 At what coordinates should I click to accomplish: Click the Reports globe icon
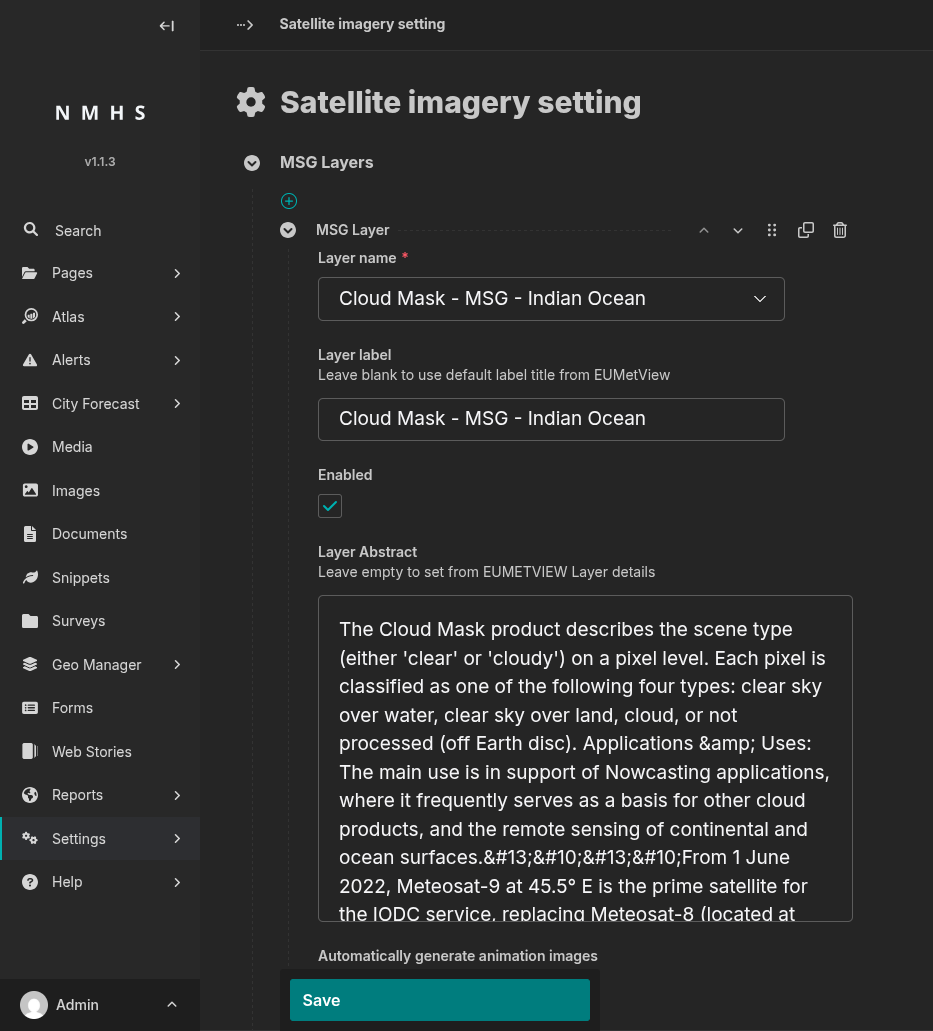tap(30, 795)
